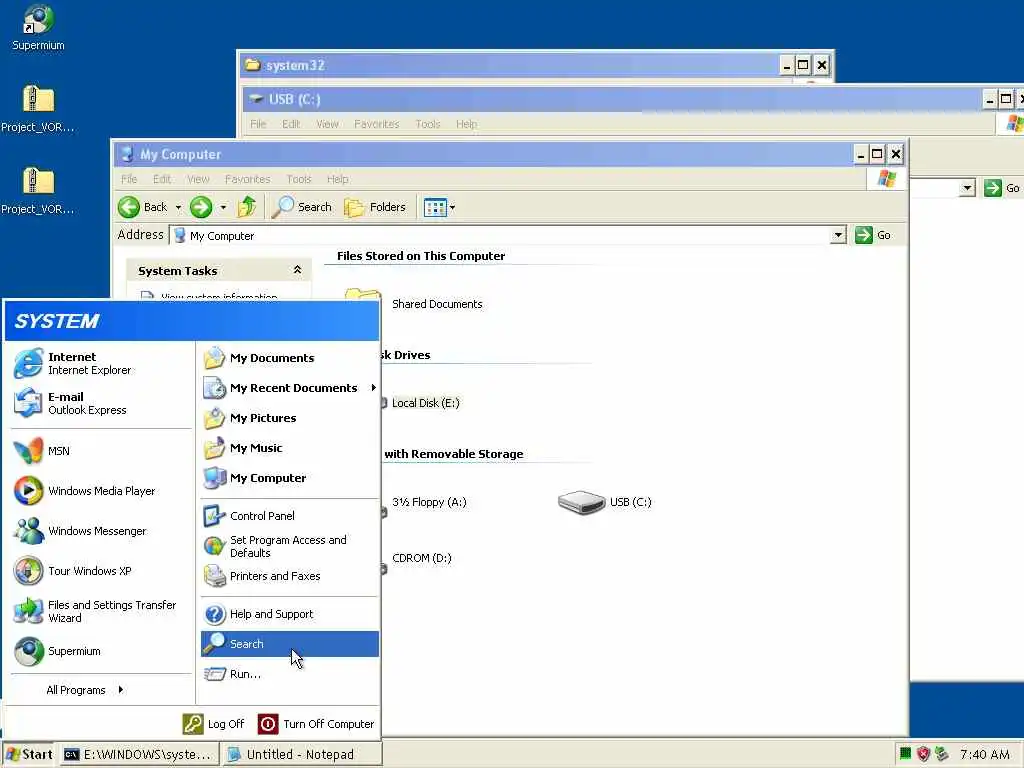The height and width of the screenshot is (768, 1024).
Task: Open Edit menu in My Computer
Action: [x=162, y=179]
